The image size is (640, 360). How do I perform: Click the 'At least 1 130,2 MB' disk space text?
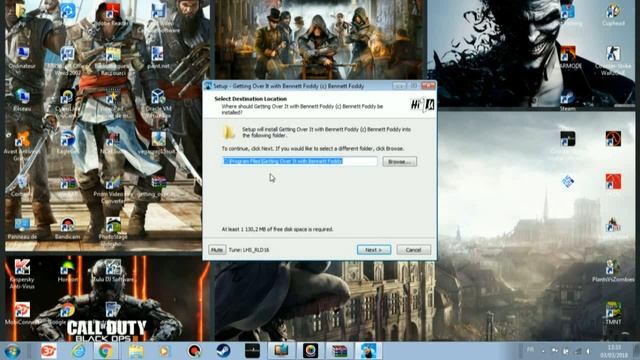tap(278, 229)
